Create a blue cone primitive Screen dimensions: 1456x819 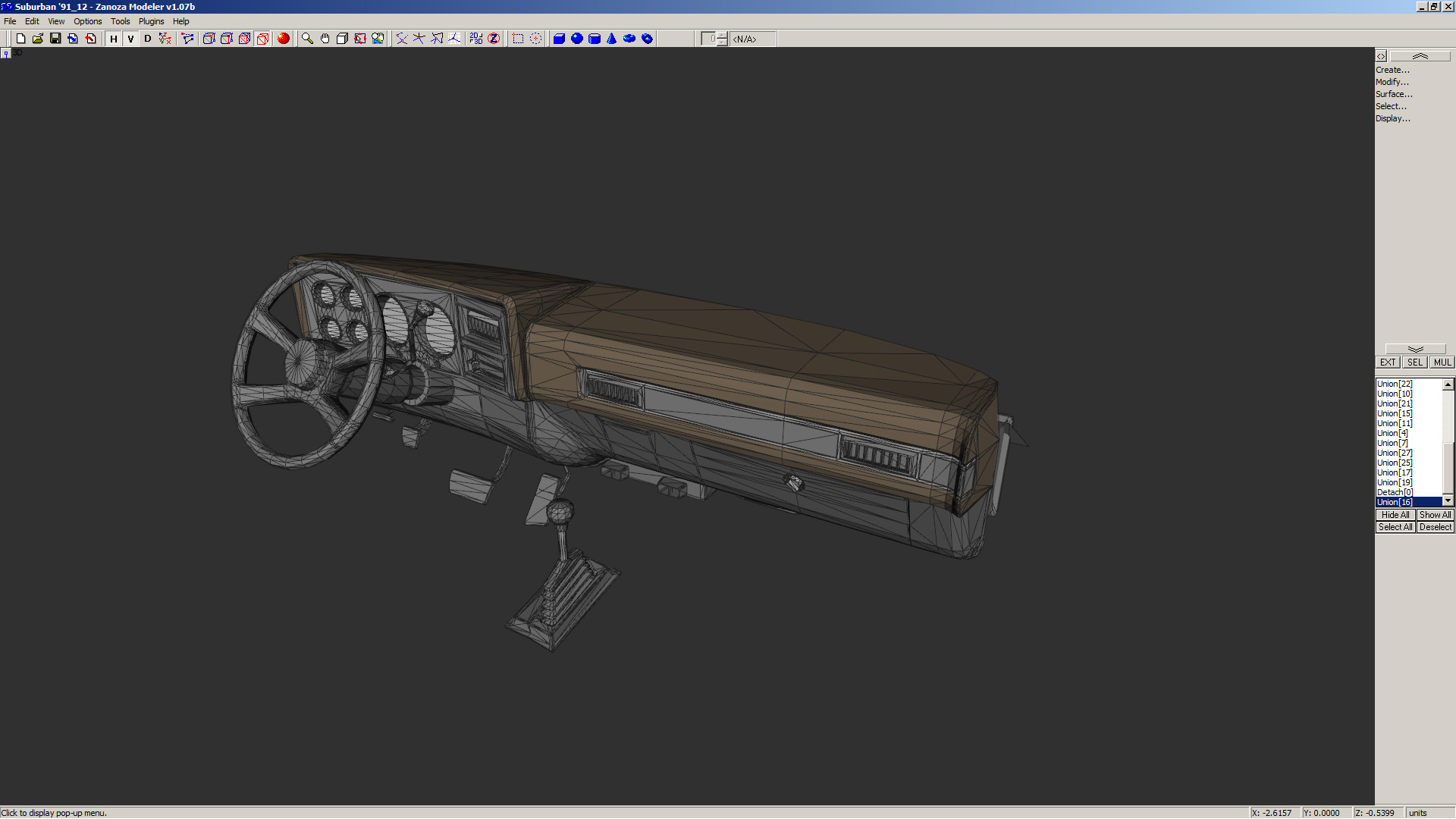click(612, 39)
